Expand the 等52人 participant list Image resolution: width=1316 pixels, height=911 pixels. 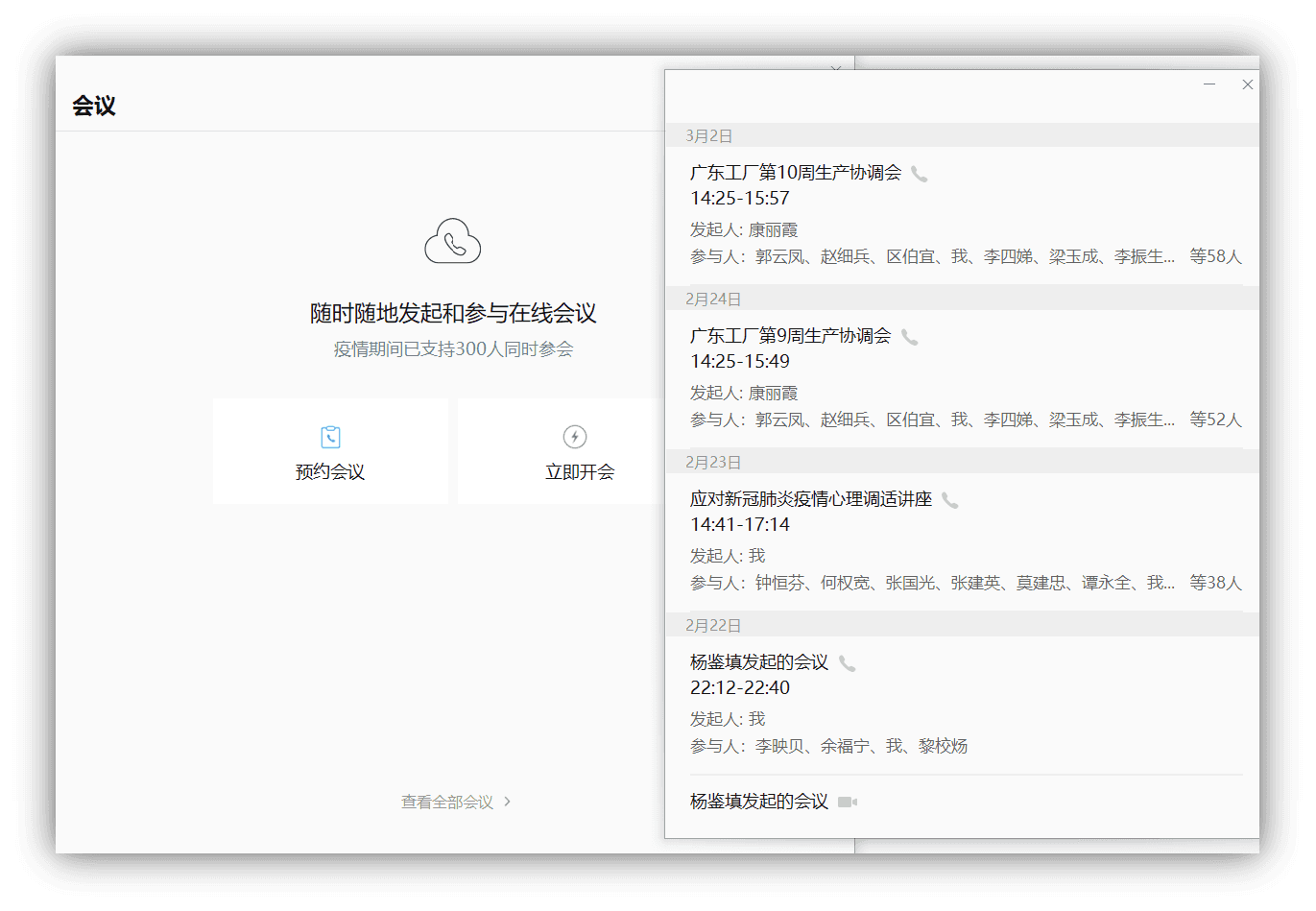pos(1215,420)
